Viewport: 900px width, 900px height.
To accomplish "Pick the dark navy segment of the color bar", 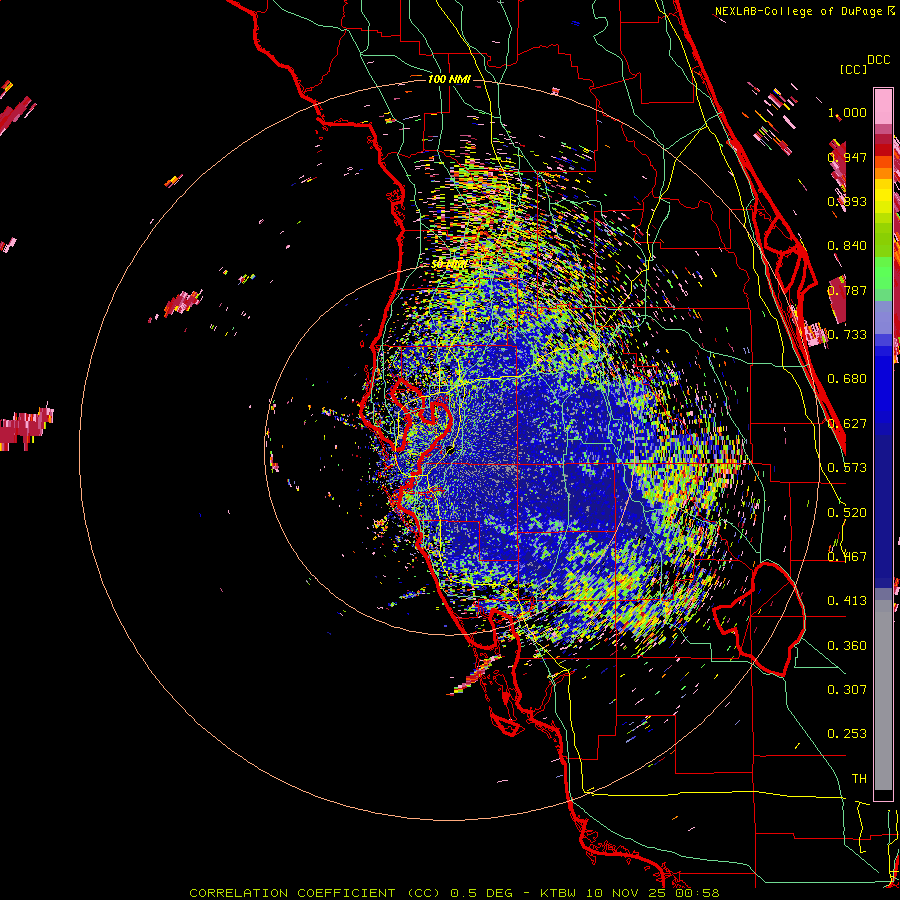I will pos(883,508).
